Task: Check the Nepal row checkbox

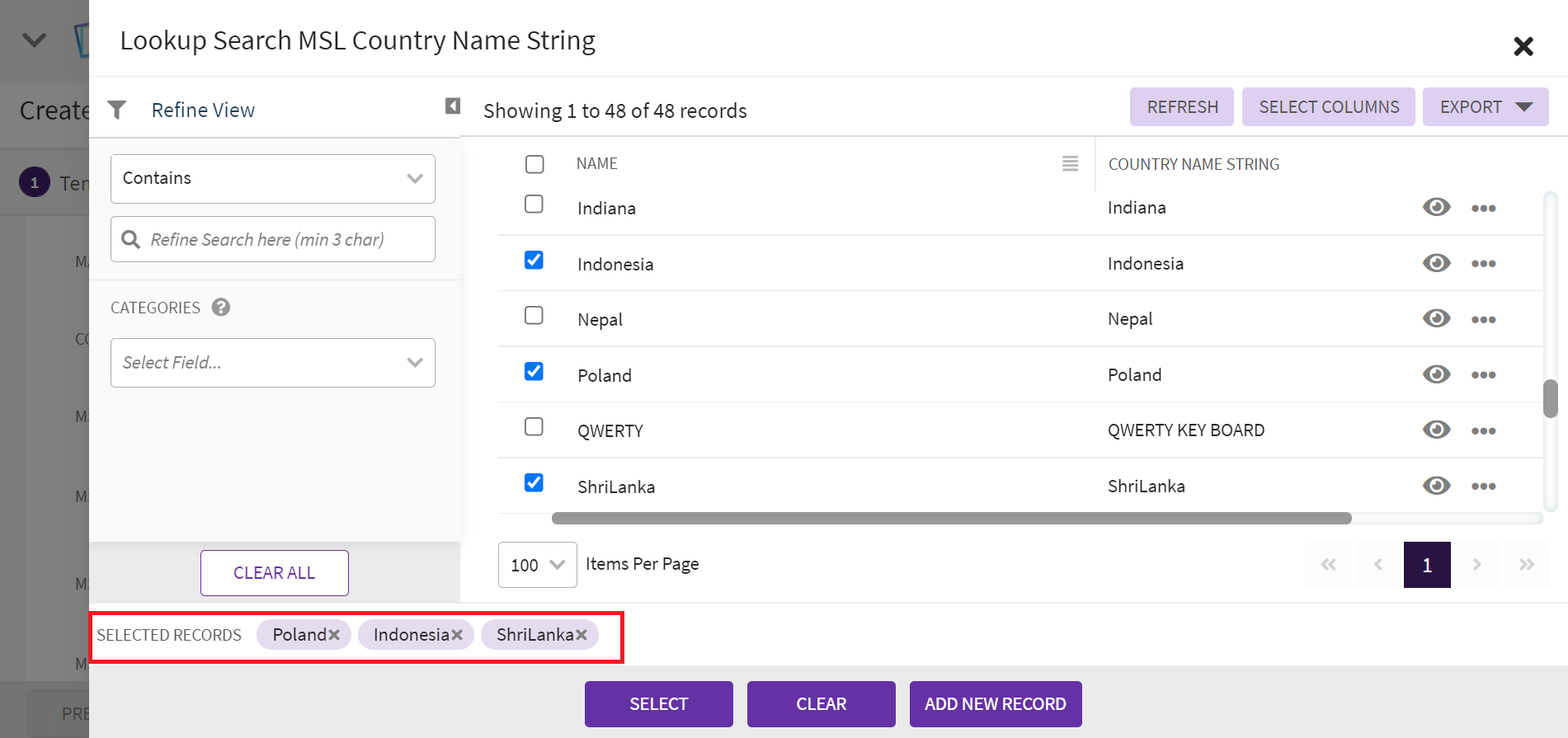Action: (534, 316)
